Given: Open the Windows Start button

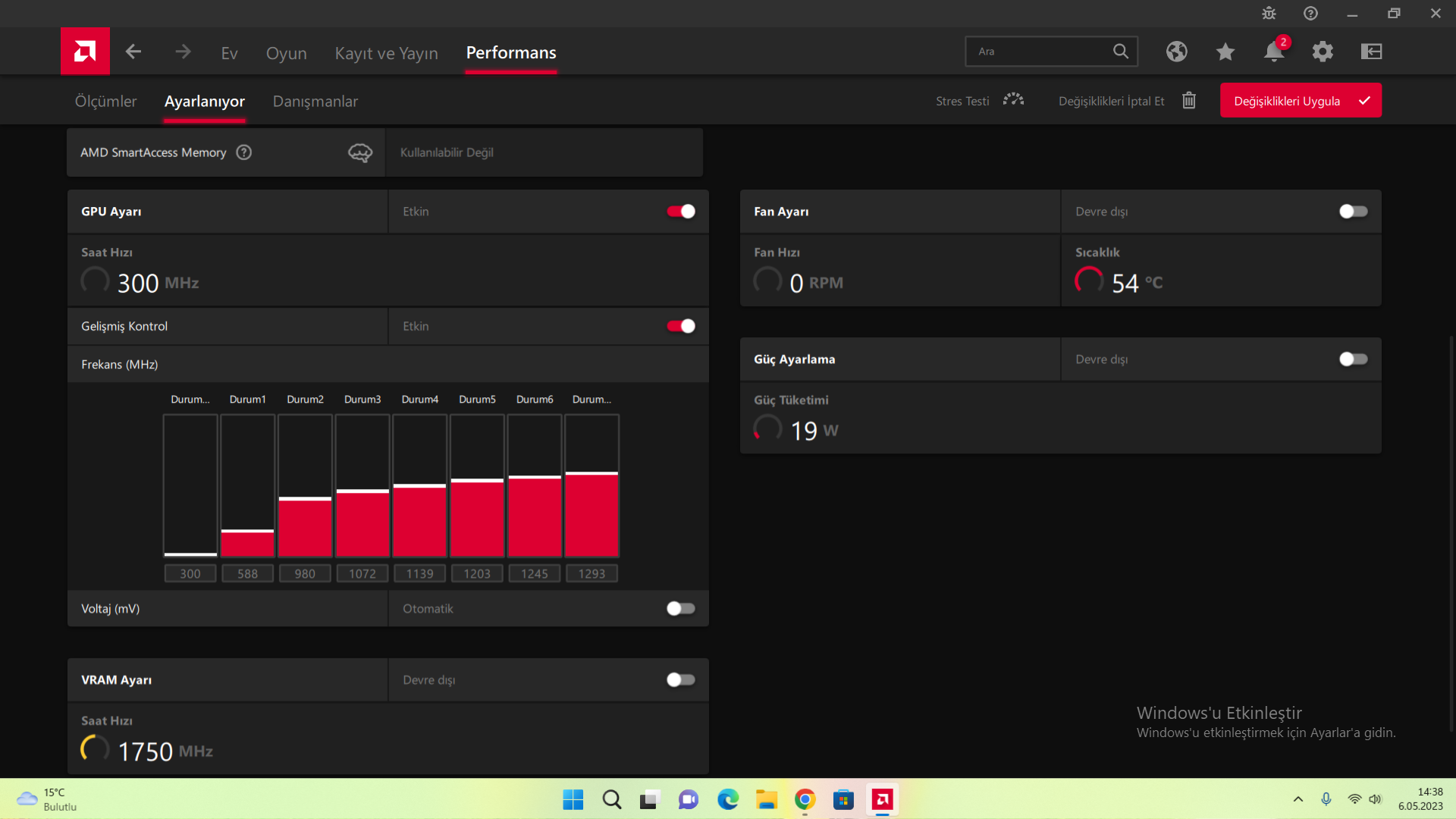Looking at the screenshot, I should [x=573, y=799].
